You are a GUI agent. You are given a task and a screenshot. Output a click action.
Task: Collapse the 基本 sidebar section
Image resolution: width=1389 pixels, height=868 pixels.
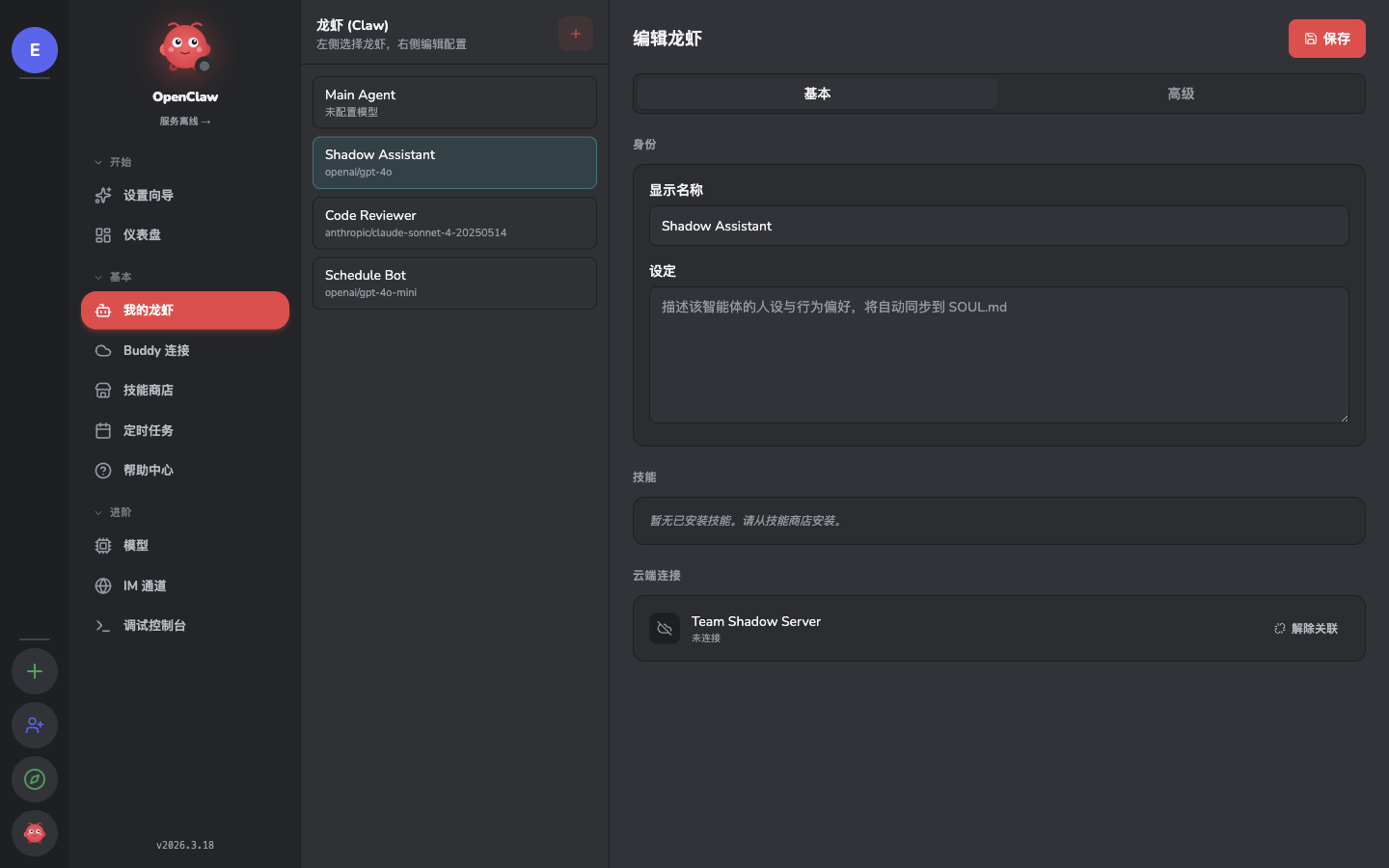click(x=114, y=277)
